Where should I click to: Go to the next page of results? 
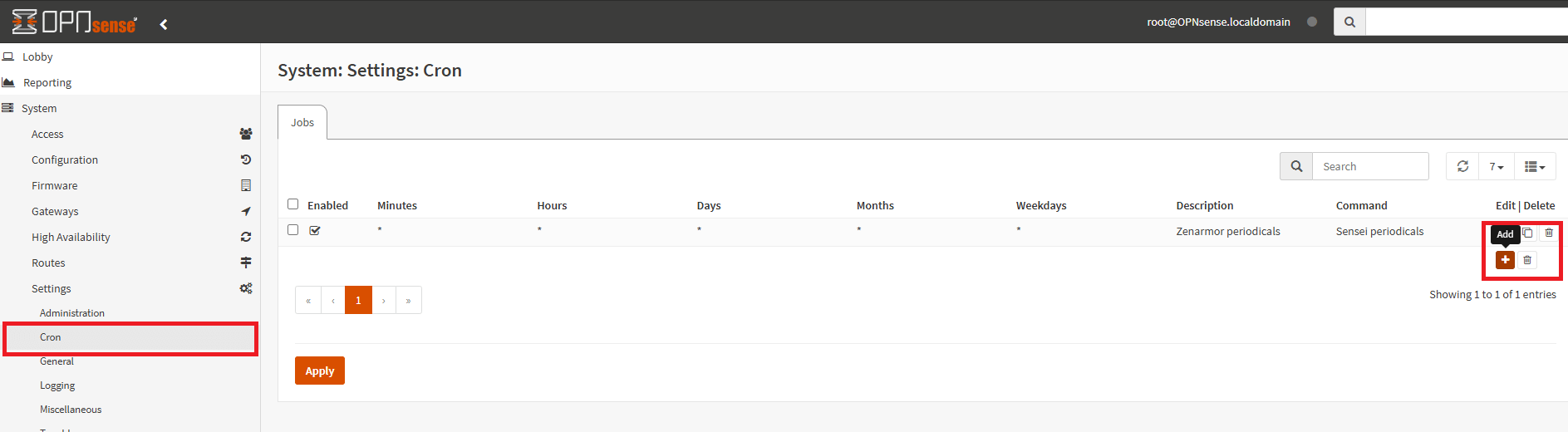(384, 300)
